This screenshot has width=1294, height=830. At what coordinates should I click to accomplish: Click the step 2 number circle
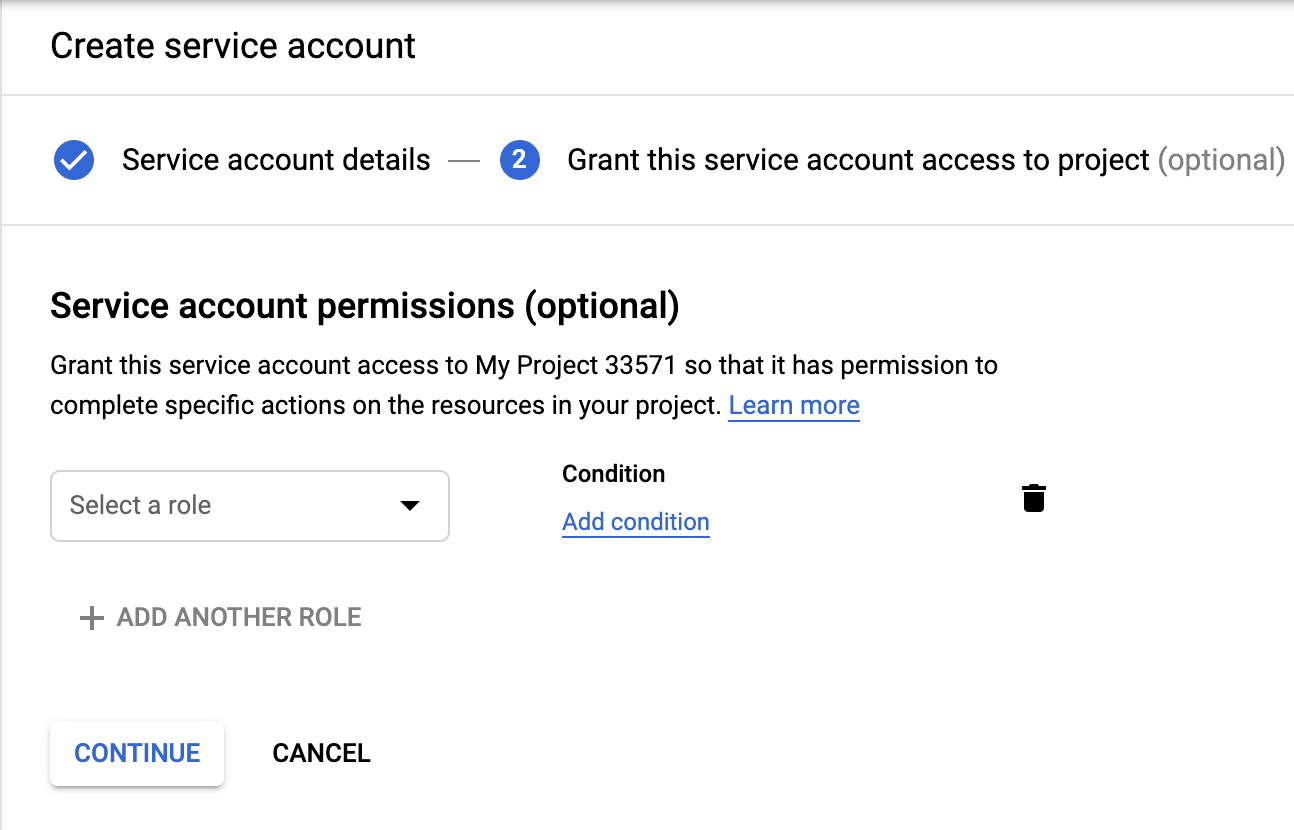tap(520, 160)
